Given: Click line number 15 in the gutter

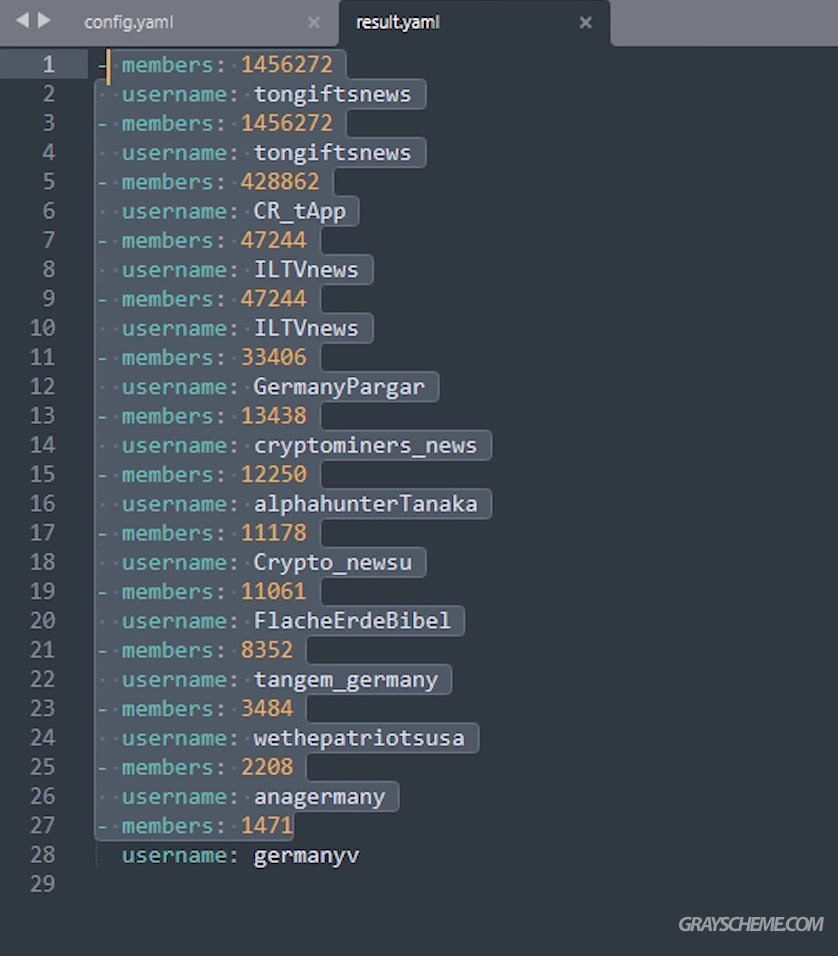Looking at the screenshot, I should 43,474.
